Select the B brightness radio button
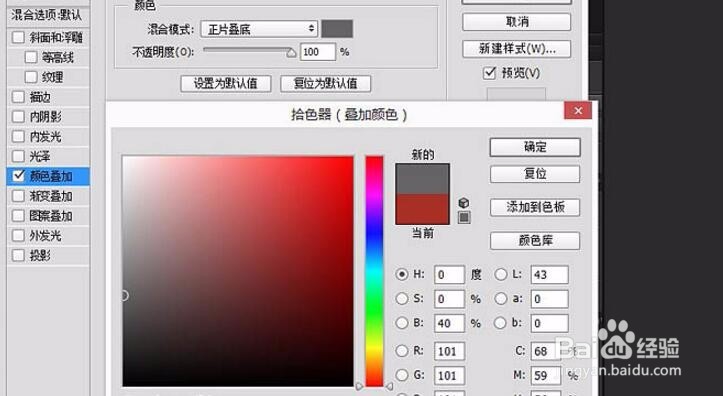723x396 pixels. pos(402,323)
